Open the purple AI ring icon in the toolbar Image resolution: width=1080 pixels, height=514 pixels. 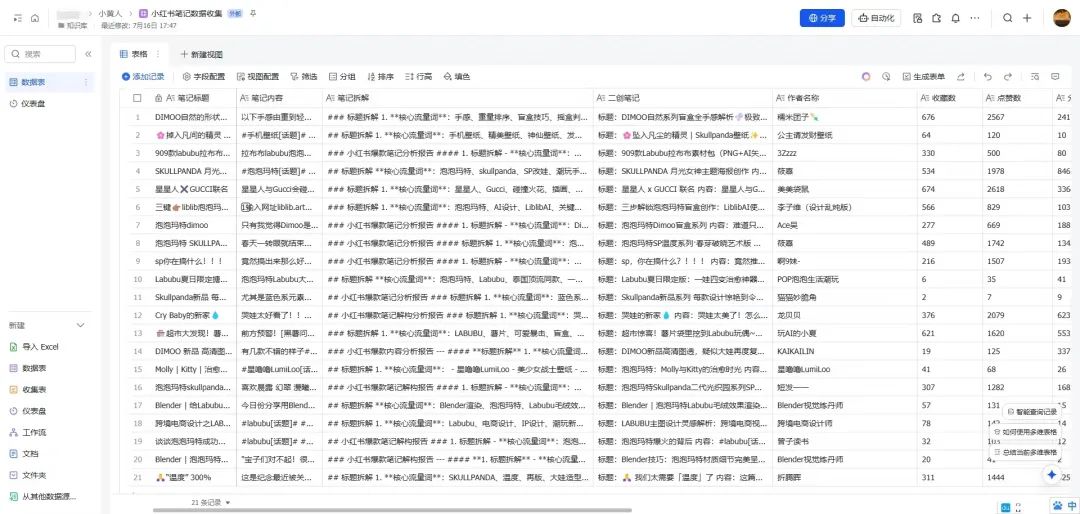coord(866,76)
